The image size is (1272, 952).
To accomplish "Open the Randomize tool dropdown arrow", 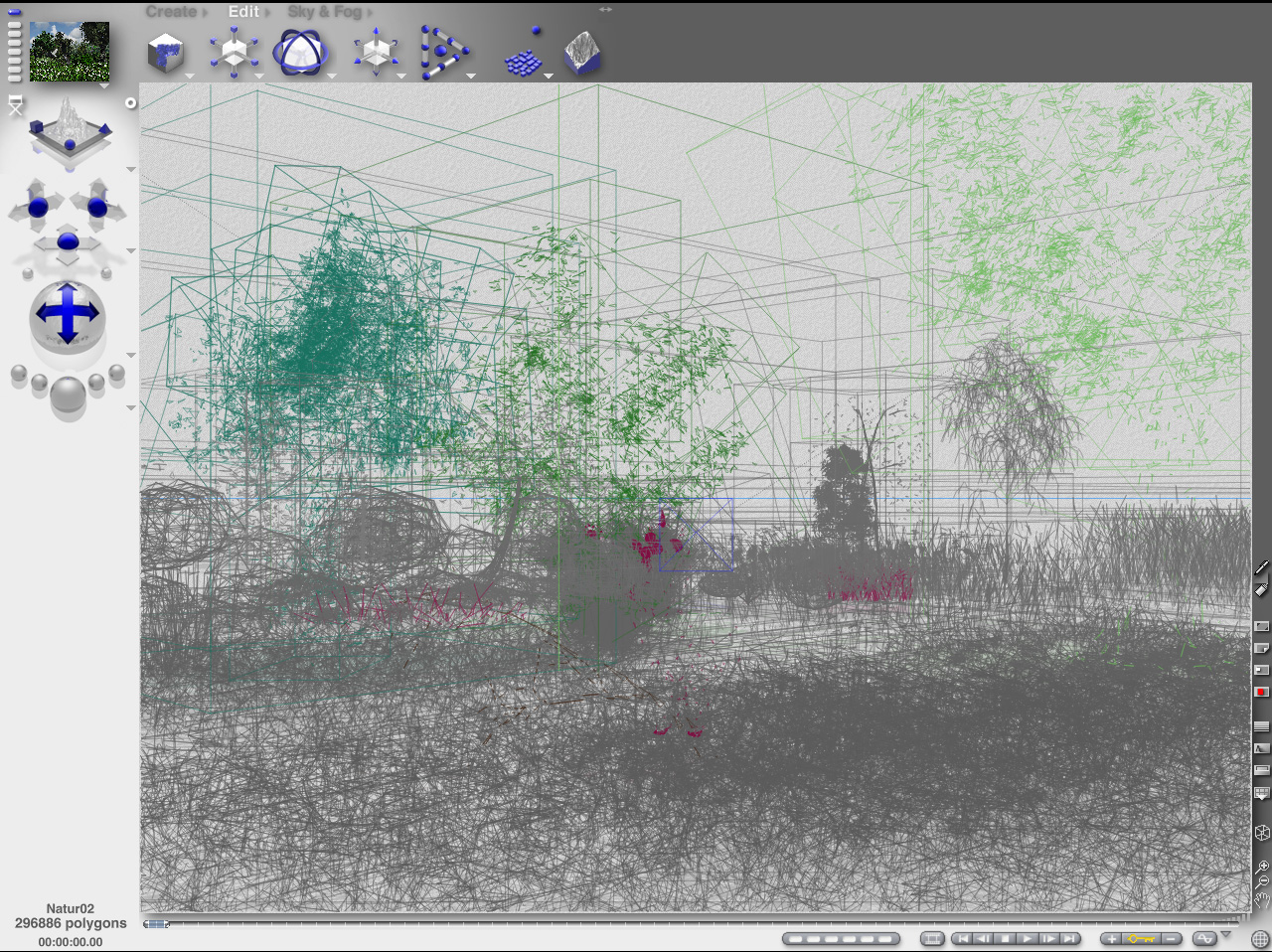I will [549, 76].
